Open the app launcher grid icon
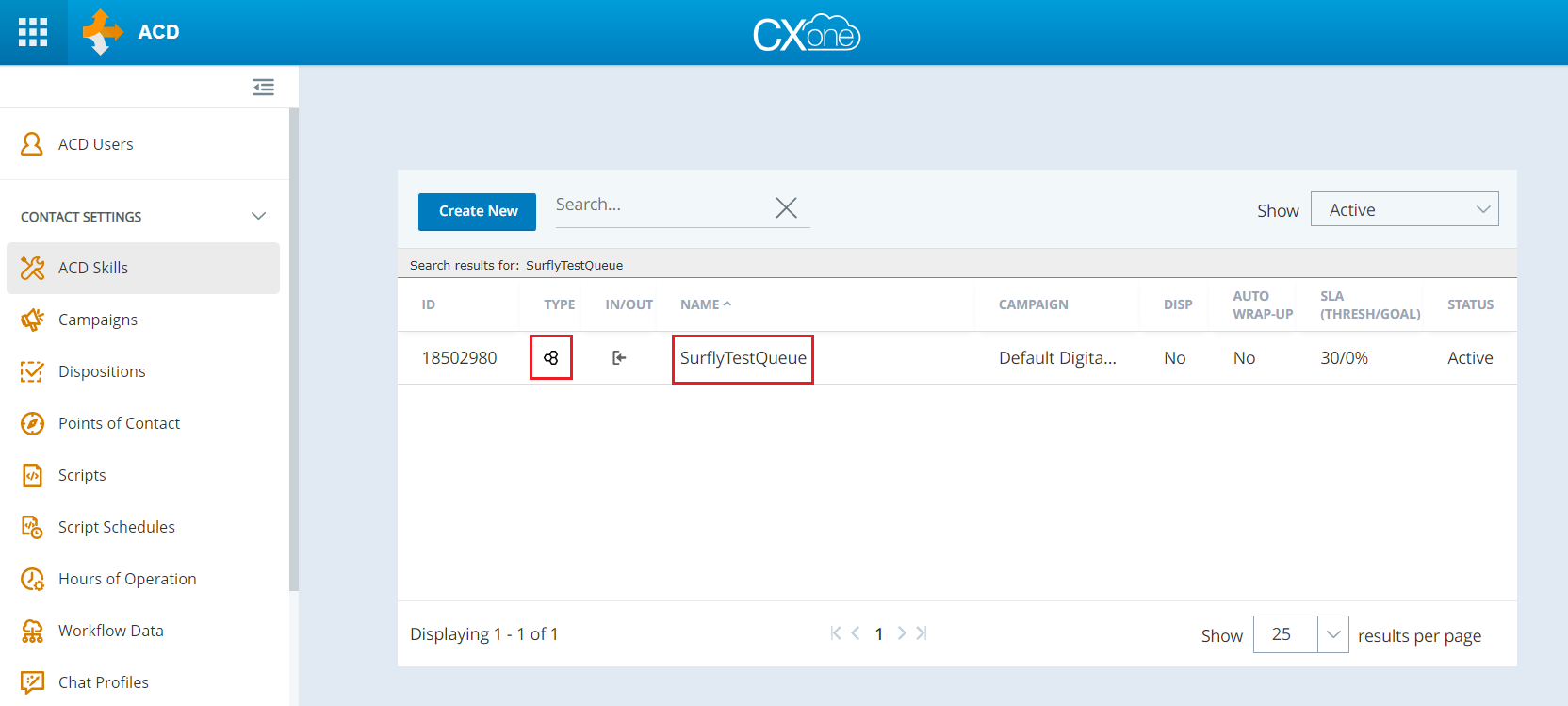Screen dimensions: 1568x706 [33, 32]
